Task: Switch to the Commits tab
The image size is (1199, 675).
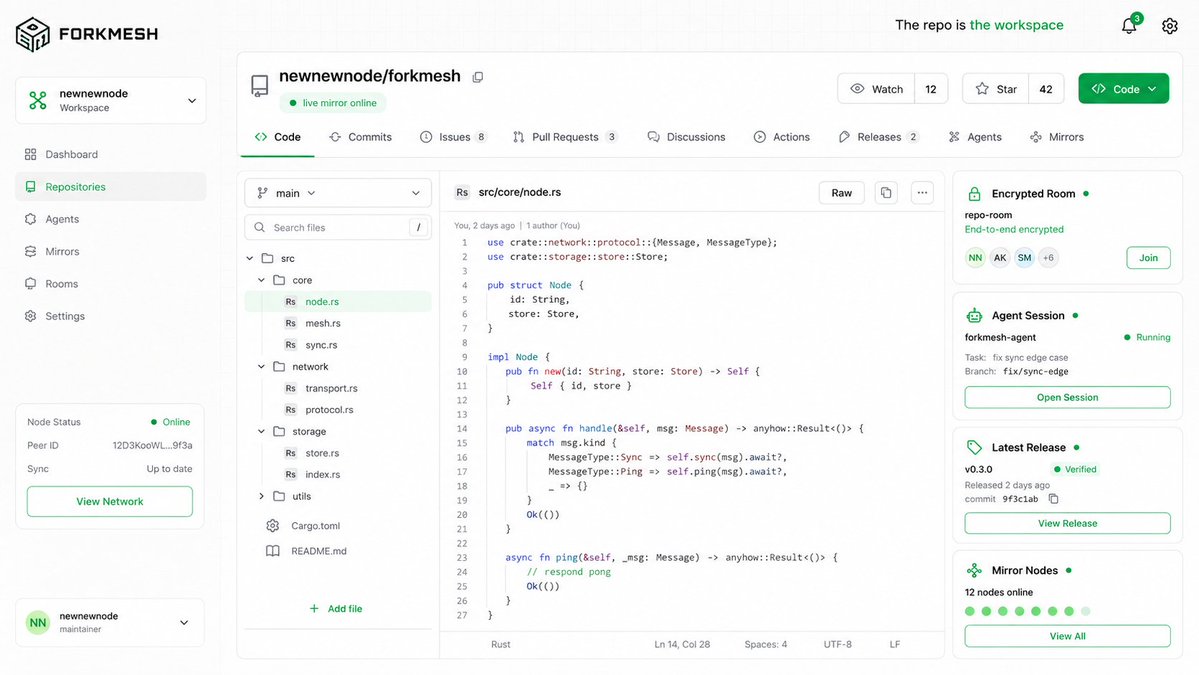Action: 360,138
